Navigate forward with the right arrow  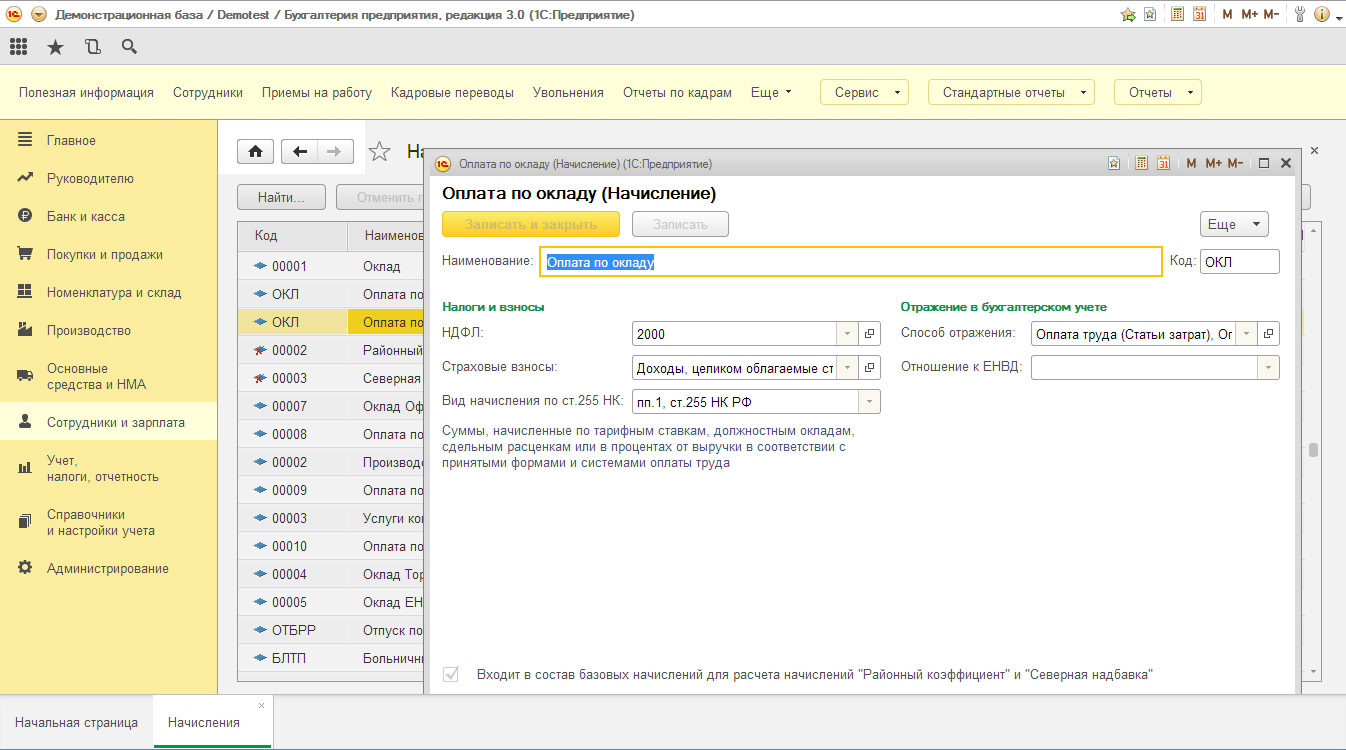pos(335,151)
